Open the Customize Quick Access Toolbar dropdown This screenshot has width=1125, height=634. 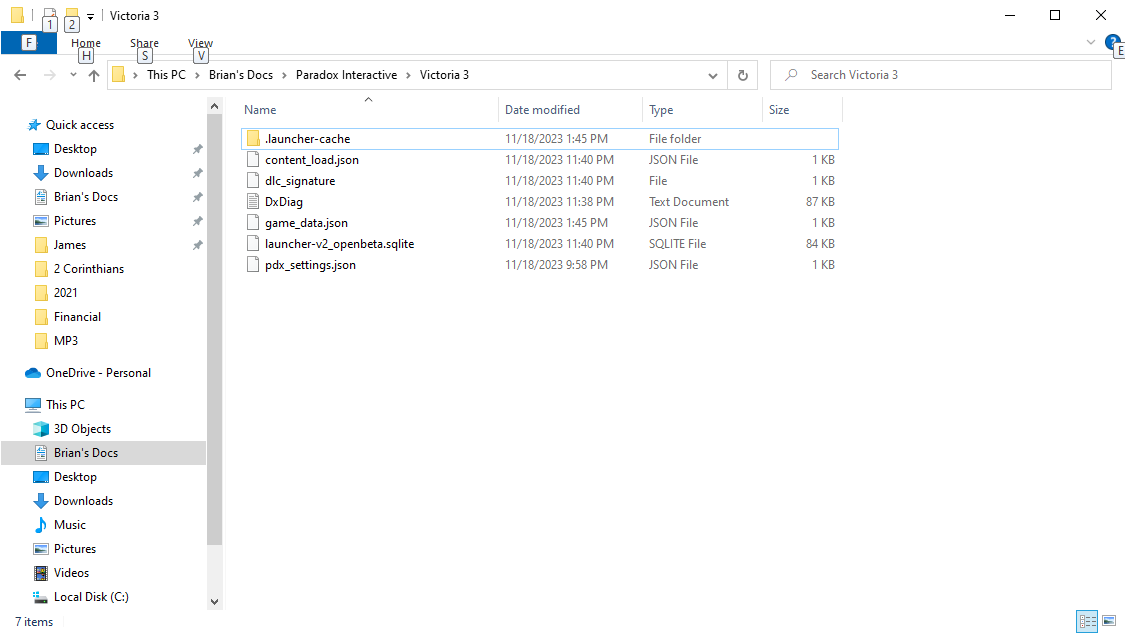[x=90, y=16]
